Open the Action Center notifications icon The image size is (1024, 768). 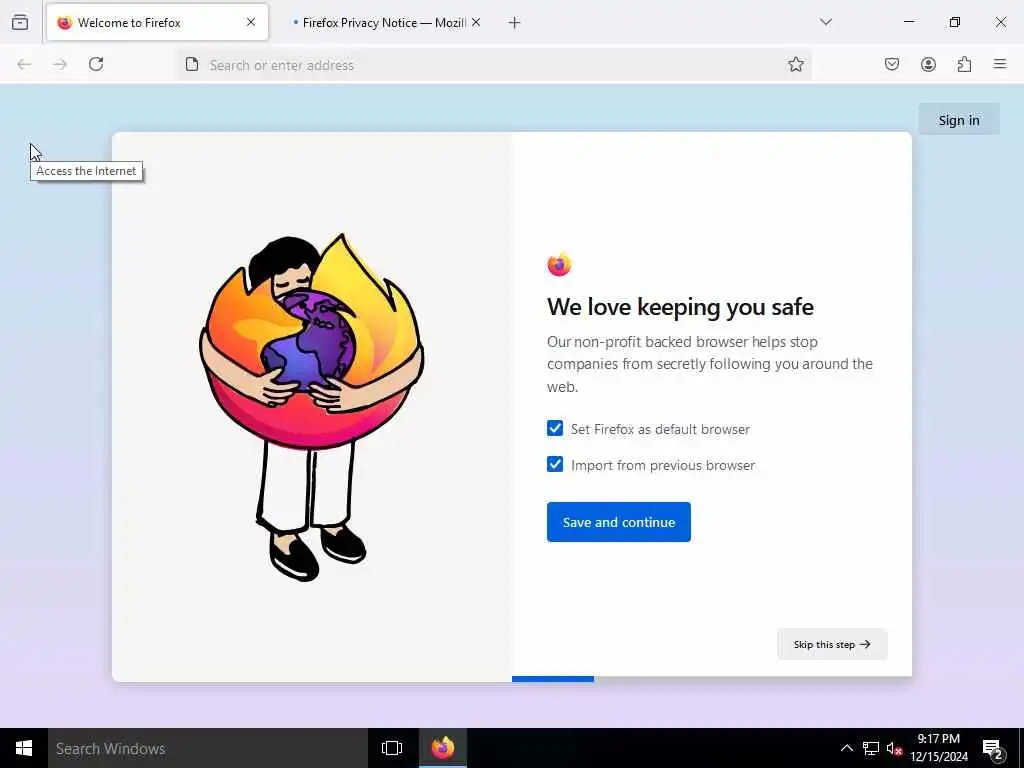[x=993, y=748]
